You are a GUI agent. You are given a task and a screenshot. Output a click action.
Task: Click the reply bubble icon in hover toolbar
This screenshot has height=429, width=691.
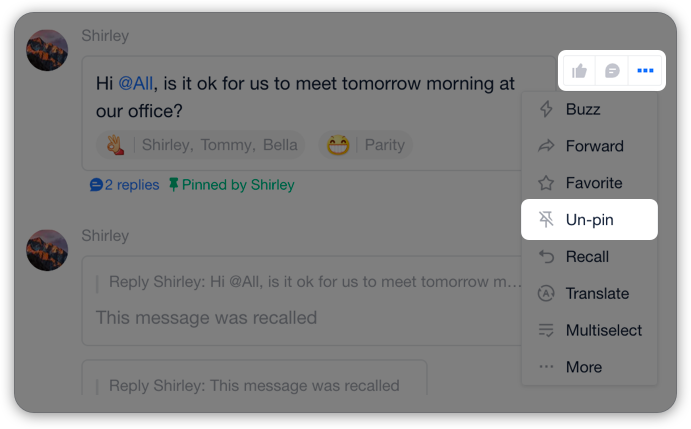(x=612, y=71)
